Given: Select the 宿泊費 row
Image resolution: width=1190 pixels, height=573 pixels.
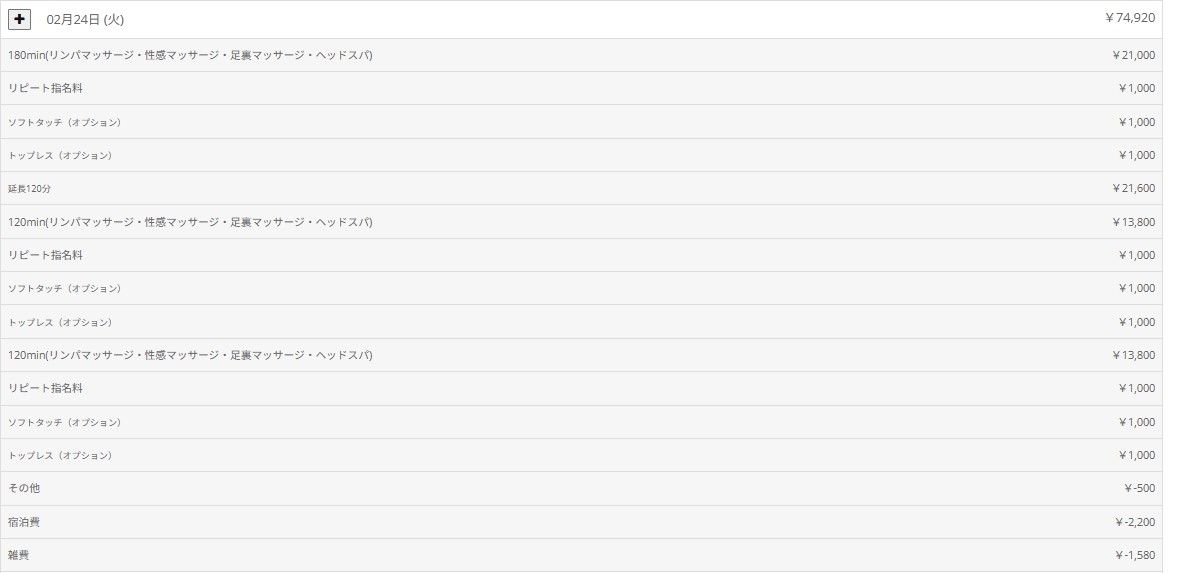Looking at the screenshot, I should coord(24,522).
